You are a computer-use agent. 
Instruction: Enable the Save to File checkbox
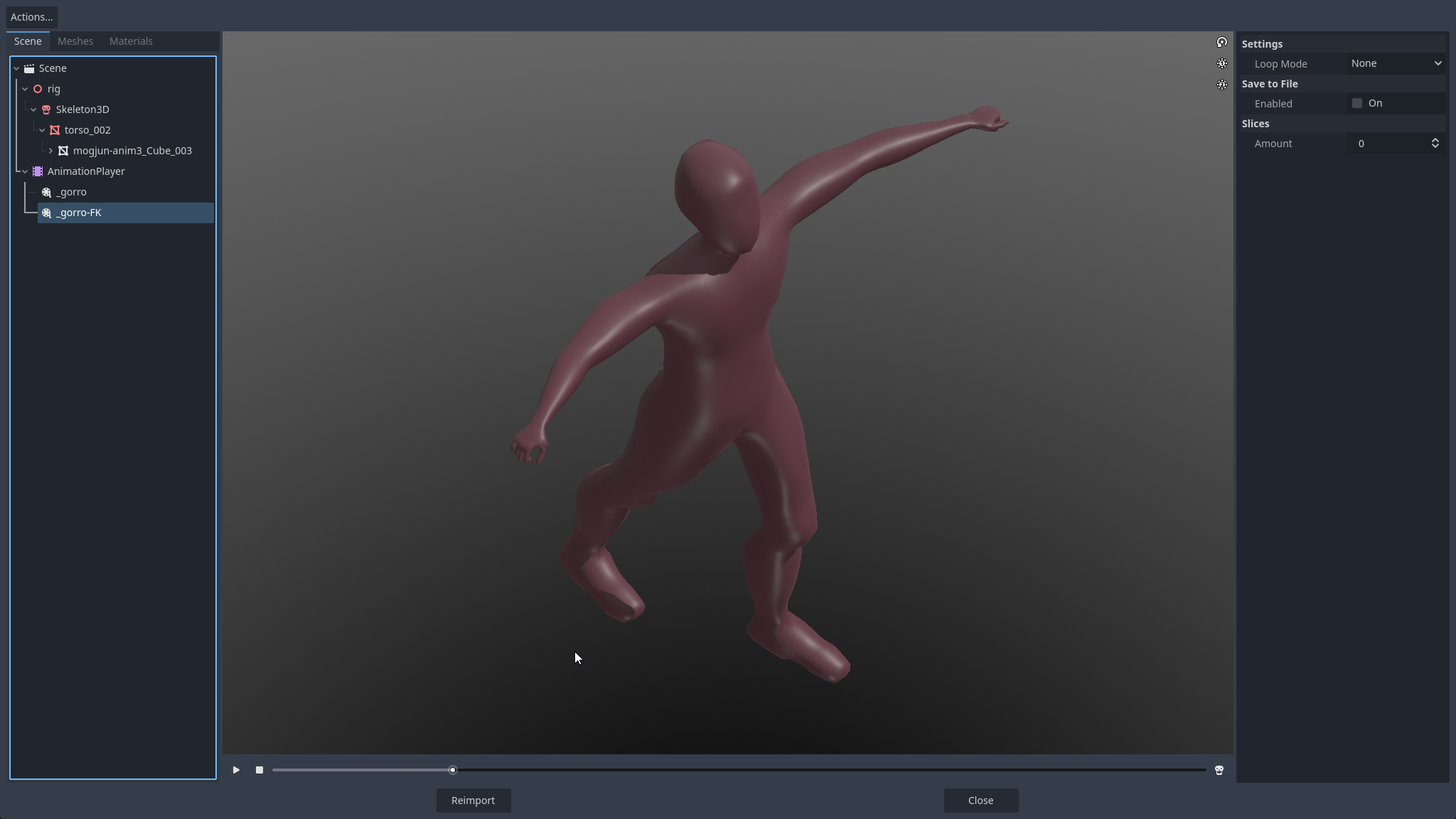(x=1357, y=104)
